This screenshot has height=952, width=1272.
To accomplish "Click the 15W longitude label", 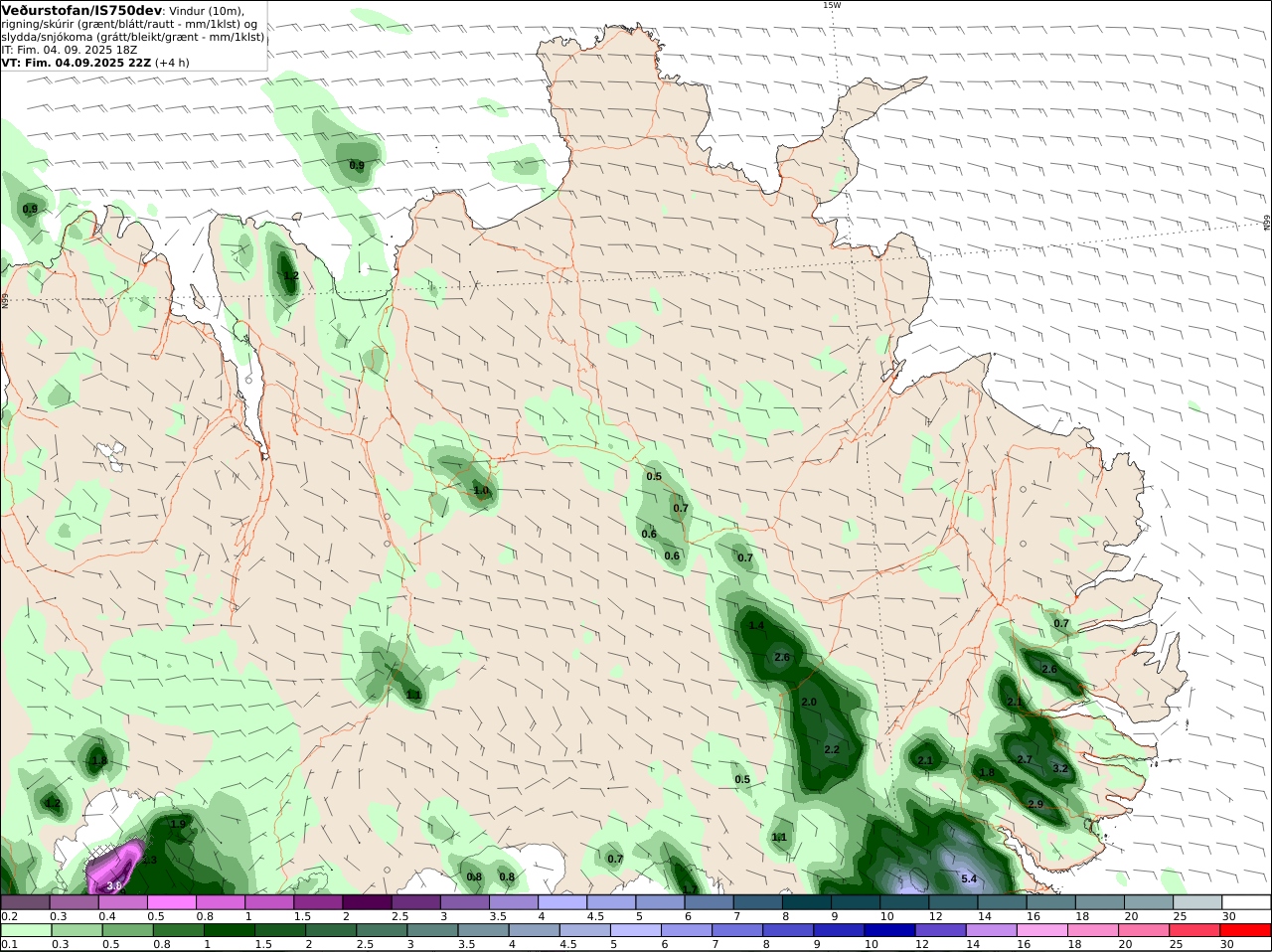I will tap(832, 5).
